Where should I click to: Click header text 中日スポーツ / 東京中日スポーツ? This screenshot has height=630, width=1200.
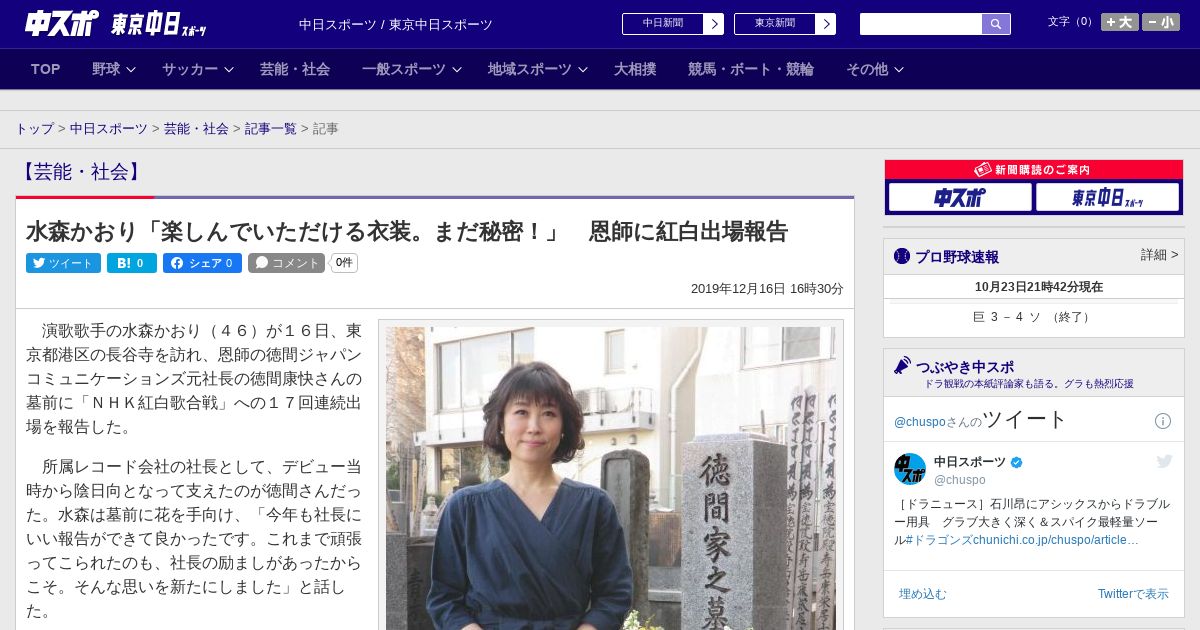coord(396,25)
